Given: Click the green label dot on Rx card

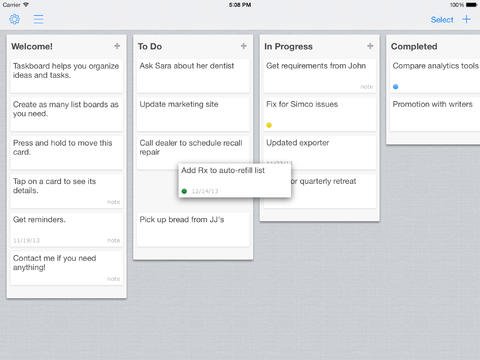Looking at the screenshot, I should (x=184, y=191).
